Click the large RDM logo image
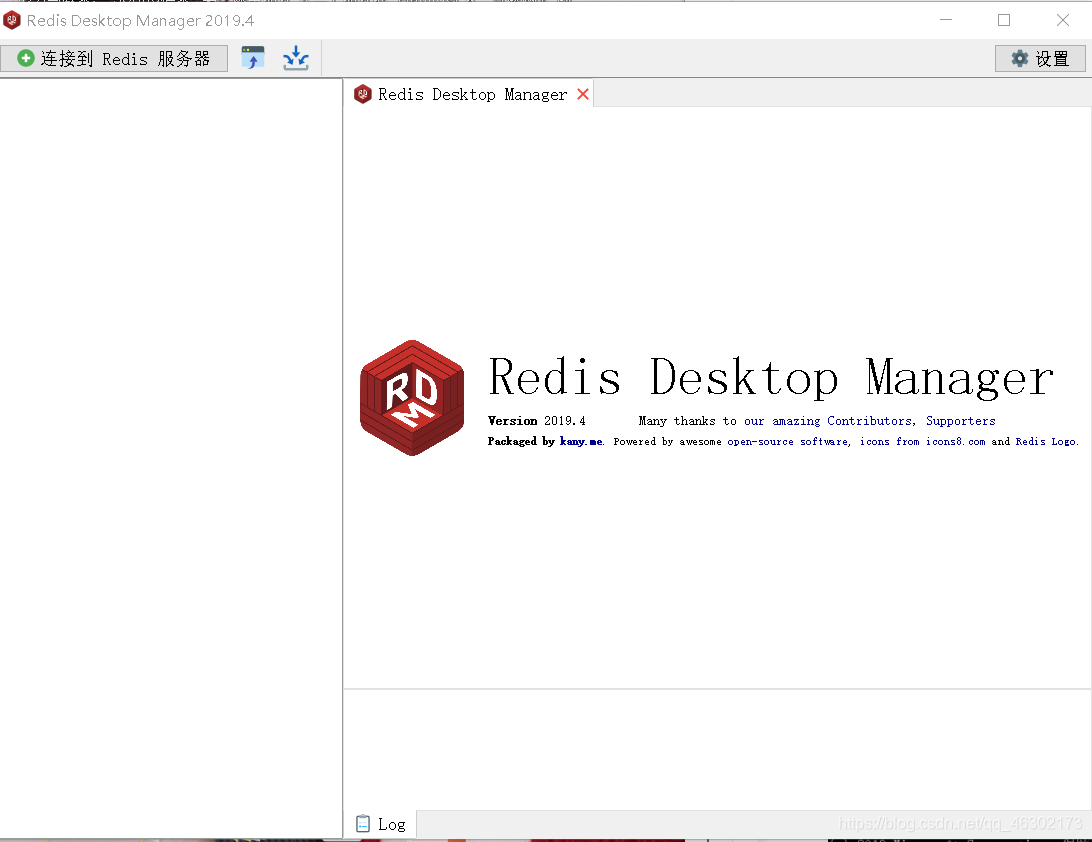This screenshot has height=842, width=1092. [412, 398]
